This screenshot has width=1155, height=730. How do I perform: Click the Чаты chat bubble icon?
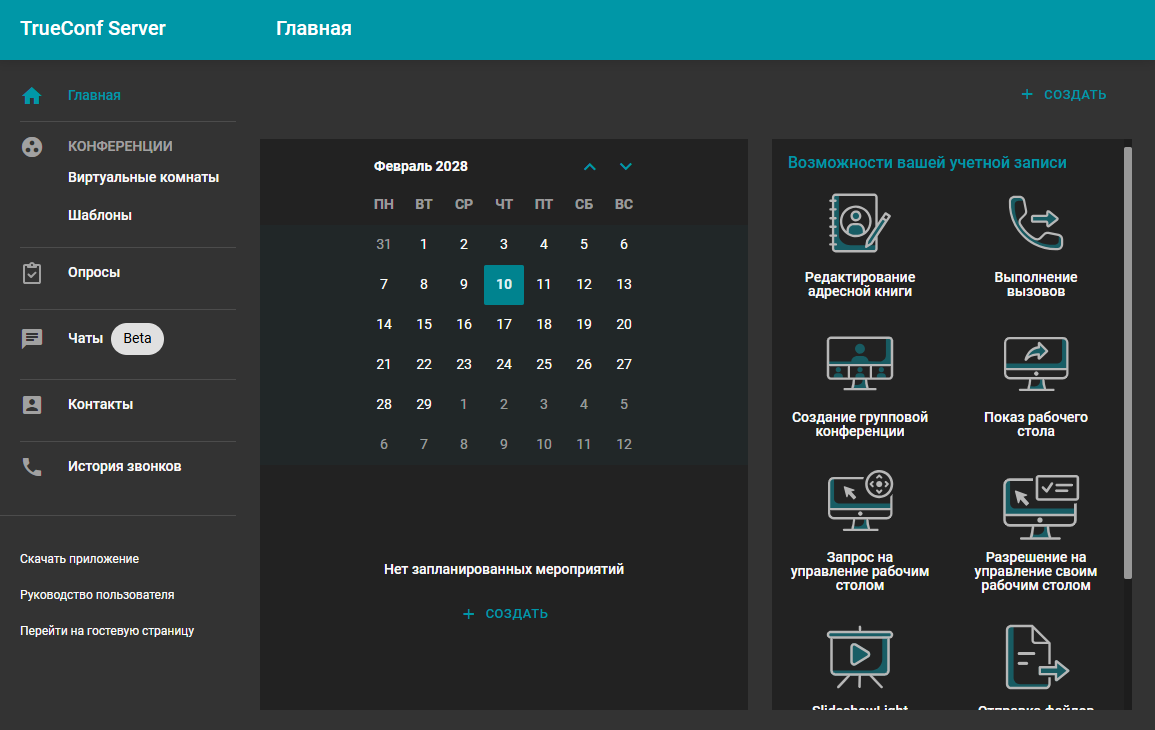click(32, 338)
